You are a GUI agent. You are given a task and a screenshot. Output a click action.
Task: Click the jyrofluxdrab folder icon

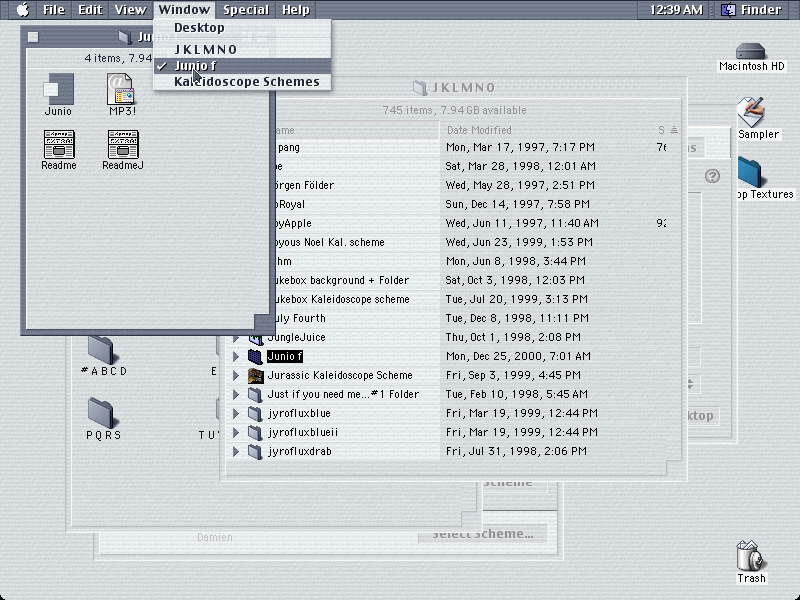coord(255,452)
